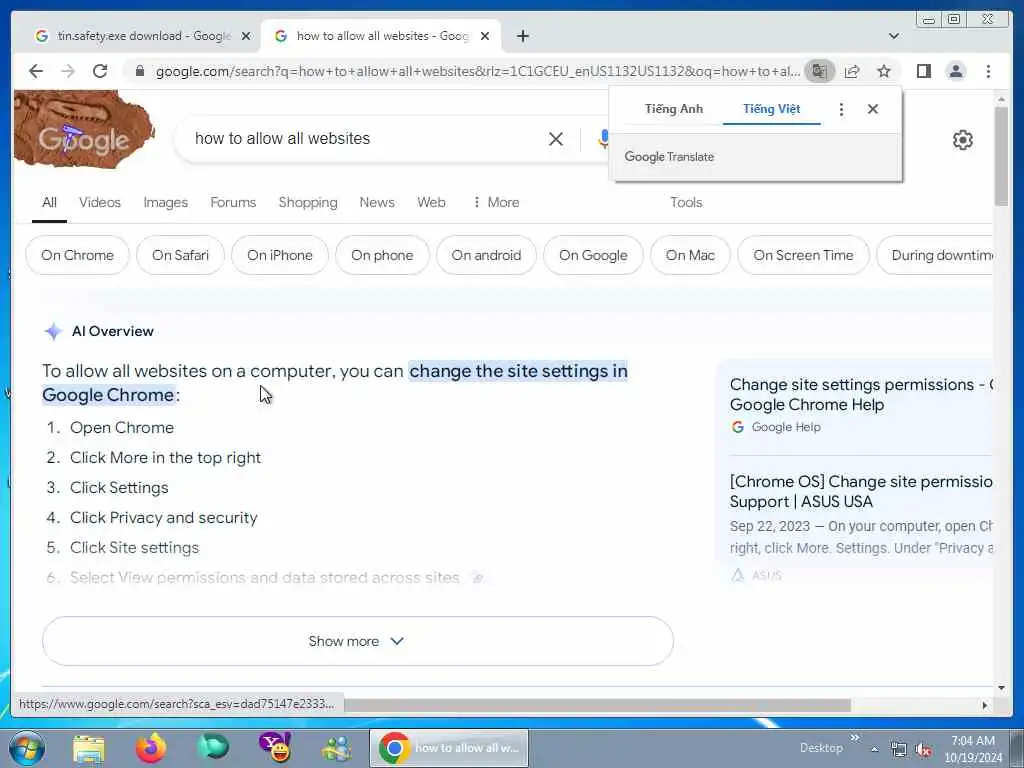Expand AI Overview with Show more
The width and height of the screenshot is (1024, 768).
click(x=357, y=641)
